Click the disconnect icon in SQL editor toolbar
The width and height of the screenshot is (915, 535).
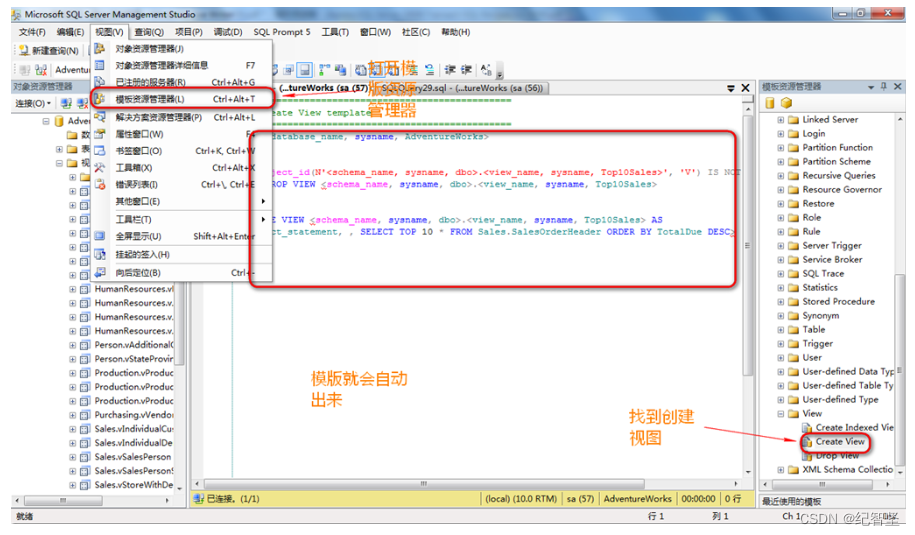coord(41,70)
